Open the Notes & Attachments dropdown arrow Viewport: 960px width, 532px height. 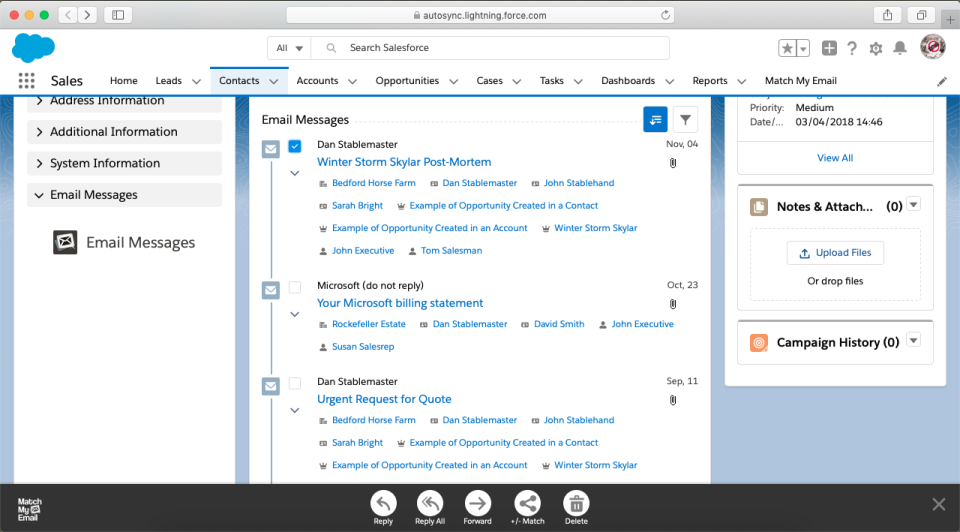(913, 205)
